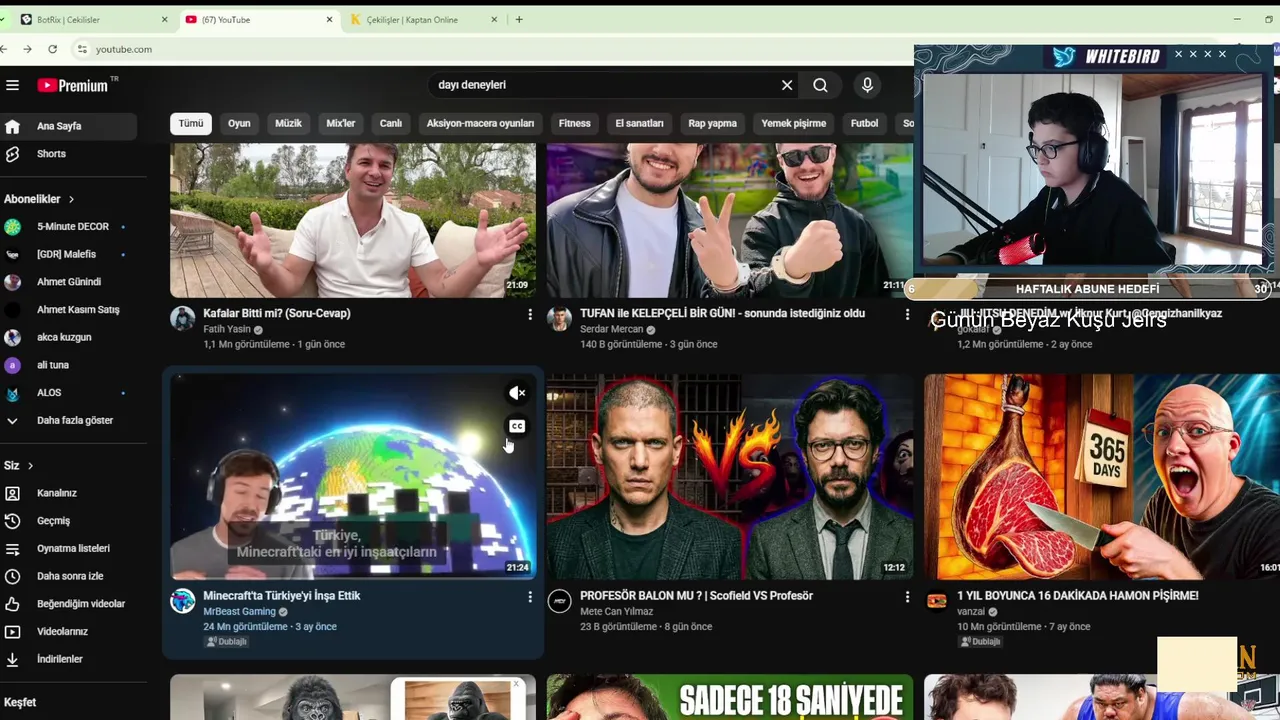Open the vanzai channel name link
Image resolution: width=1280 pixels, height=720 pixels.
tap(971, 611)
